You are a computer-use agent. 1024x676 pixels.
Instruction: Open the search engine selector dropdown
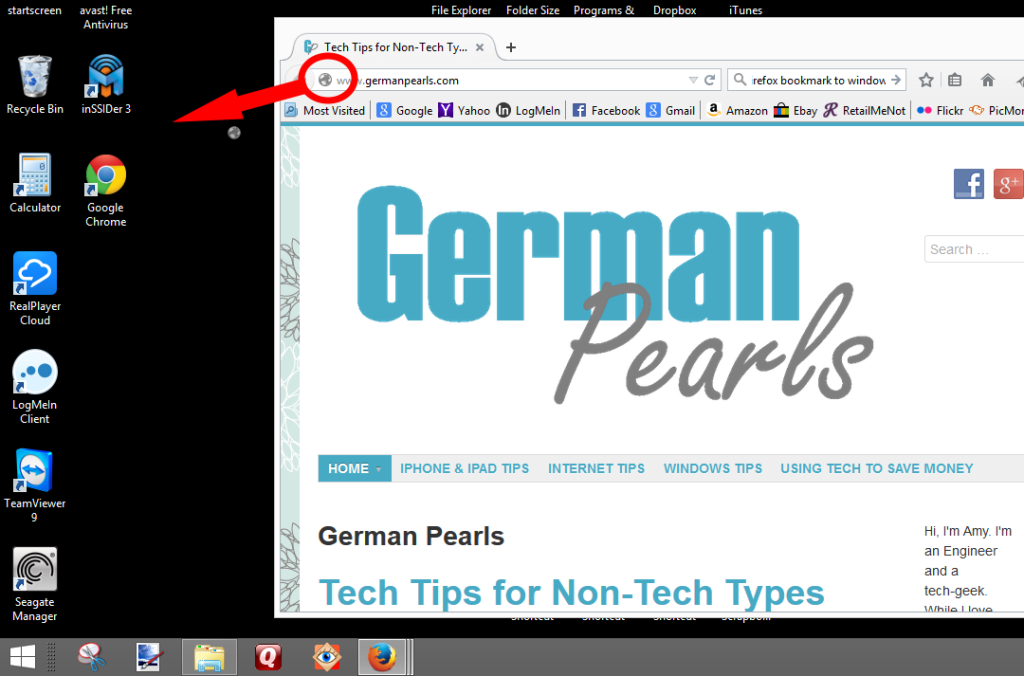pyautogui.click(x=739, y=80)
